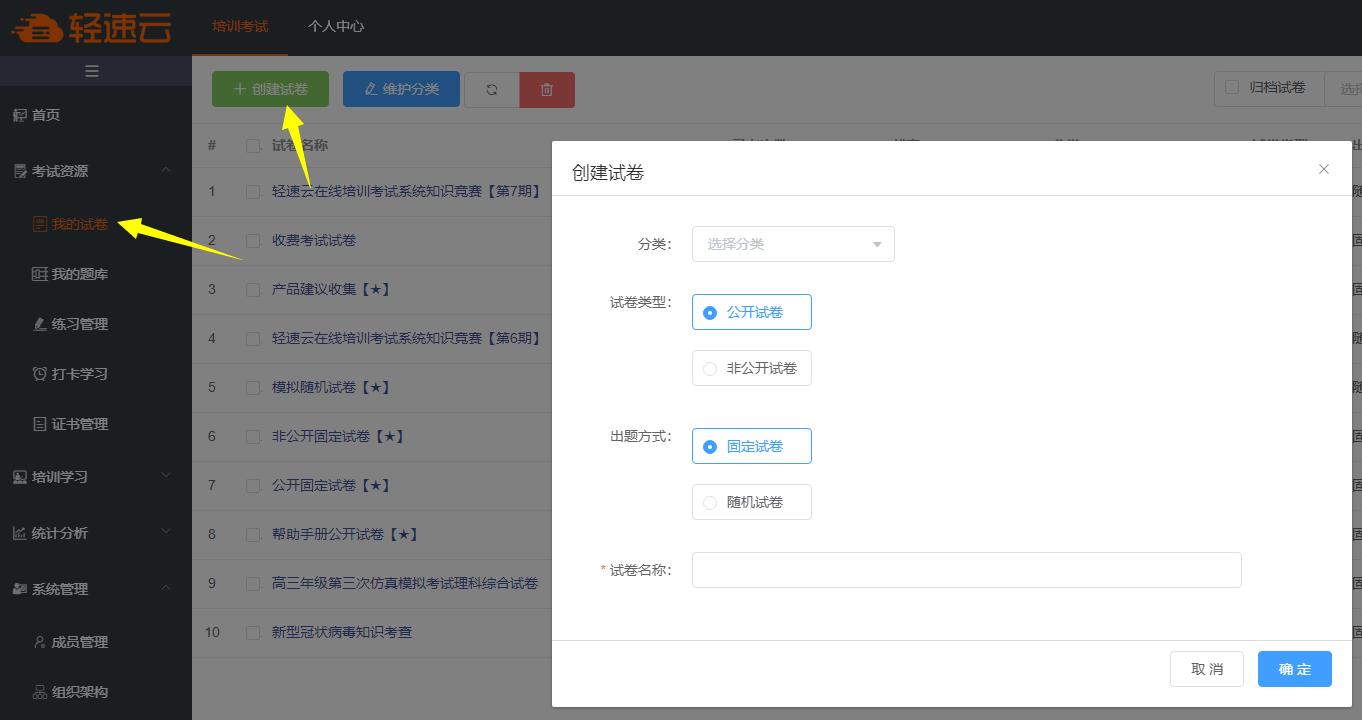Open the 选择分类 dropdown
The height and width of the screenshot is (720, 1362).
[x=793, y=243]
